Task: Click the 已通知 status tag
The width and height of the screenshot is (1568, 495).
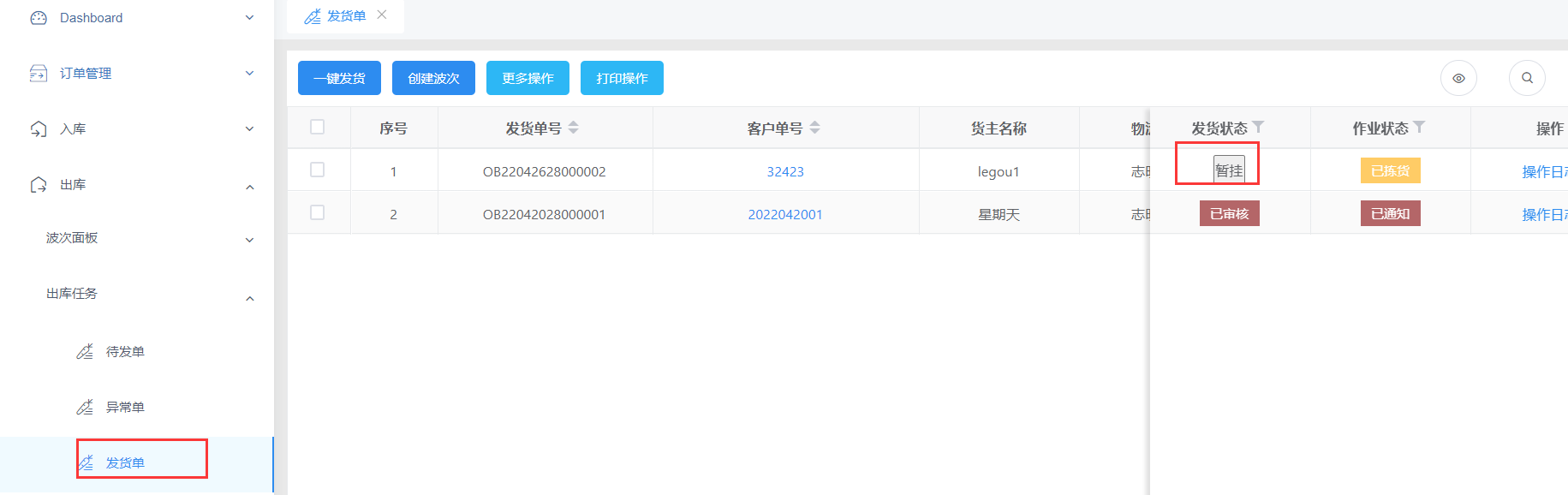Action: click(x=1391, y=213)
